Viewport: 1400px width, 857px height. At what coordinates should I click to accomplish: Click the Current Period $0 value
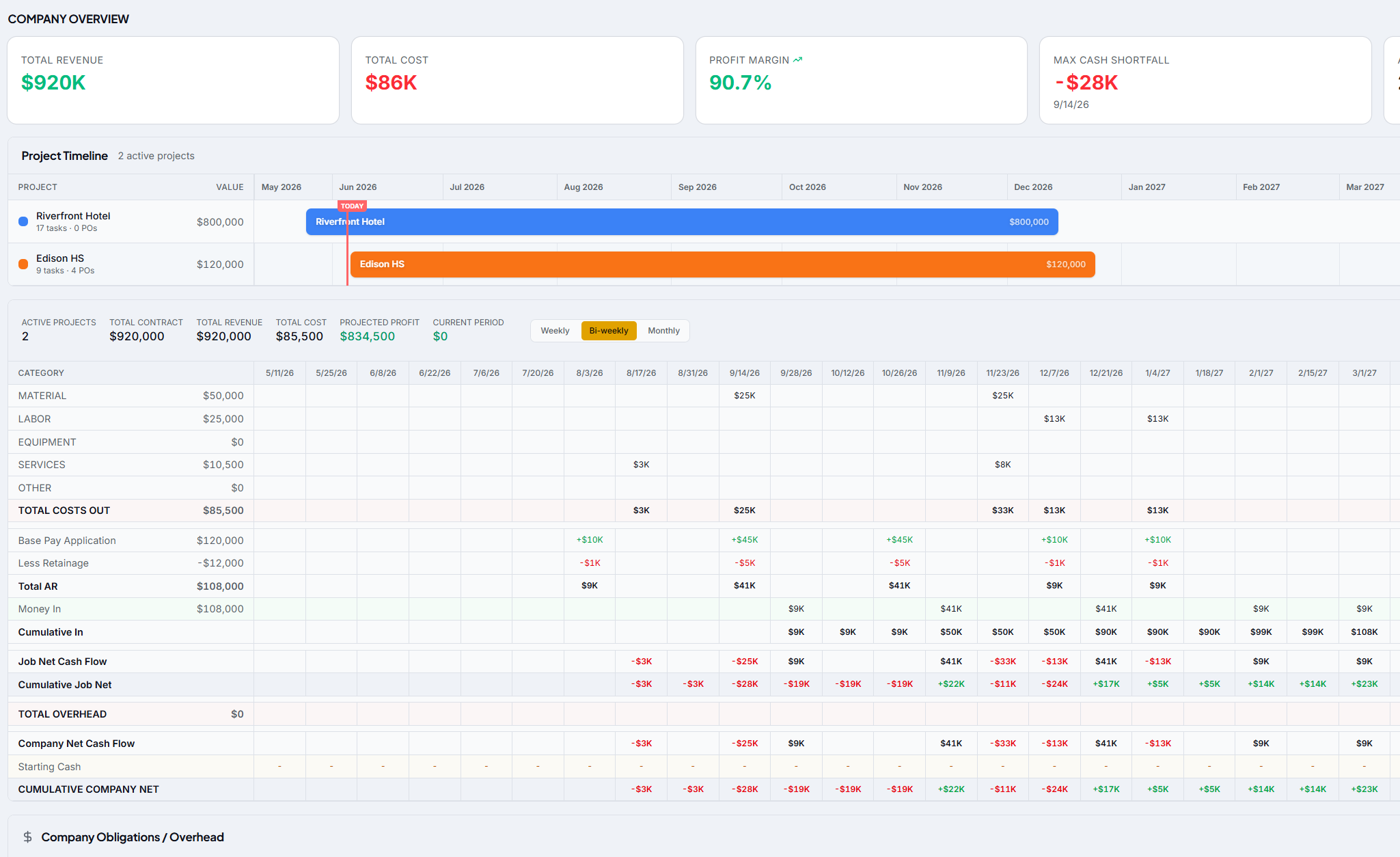click(440, 336)
